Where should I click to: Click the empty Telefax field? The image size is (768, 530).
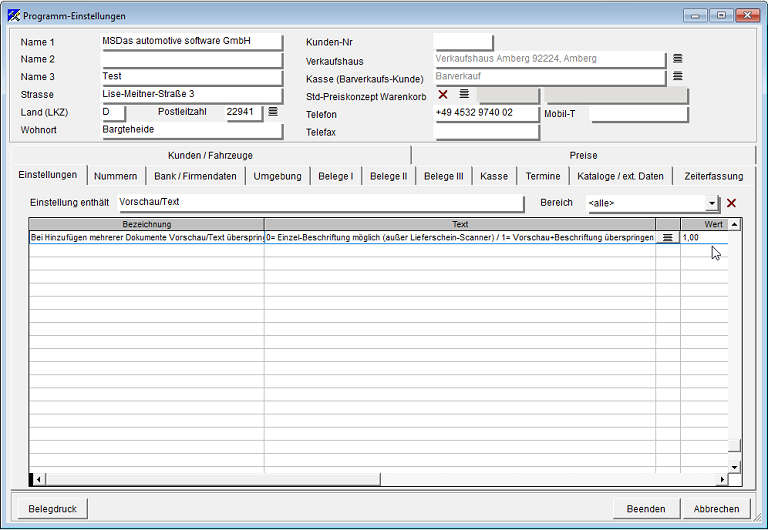(x=486, y=131)
